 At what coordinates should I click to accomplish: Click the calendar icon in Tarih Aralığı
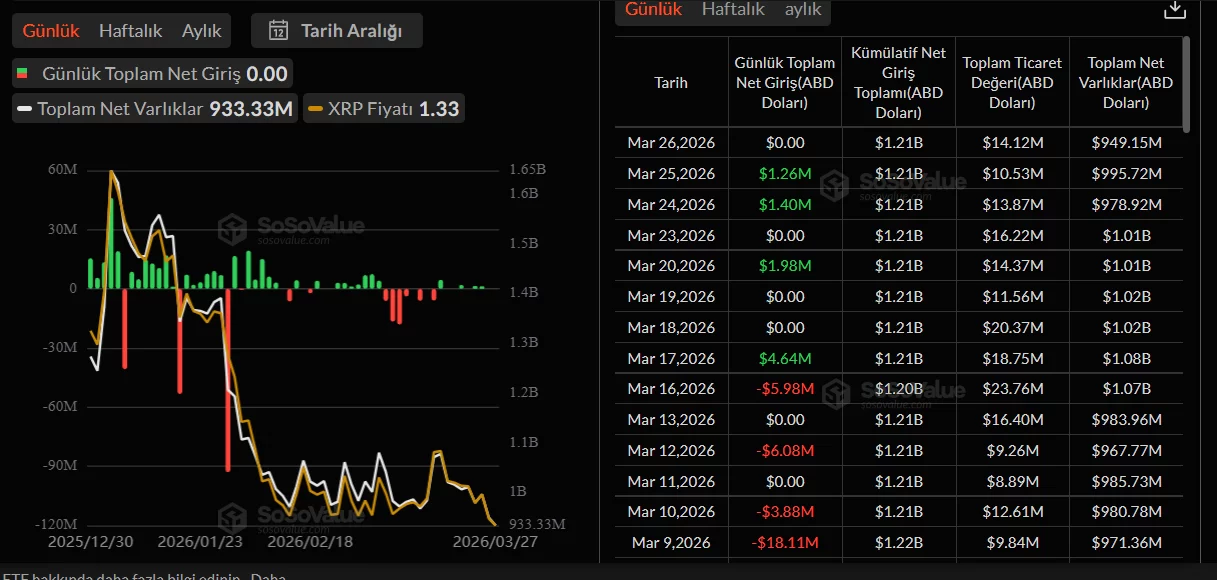[x=279, y=31]
